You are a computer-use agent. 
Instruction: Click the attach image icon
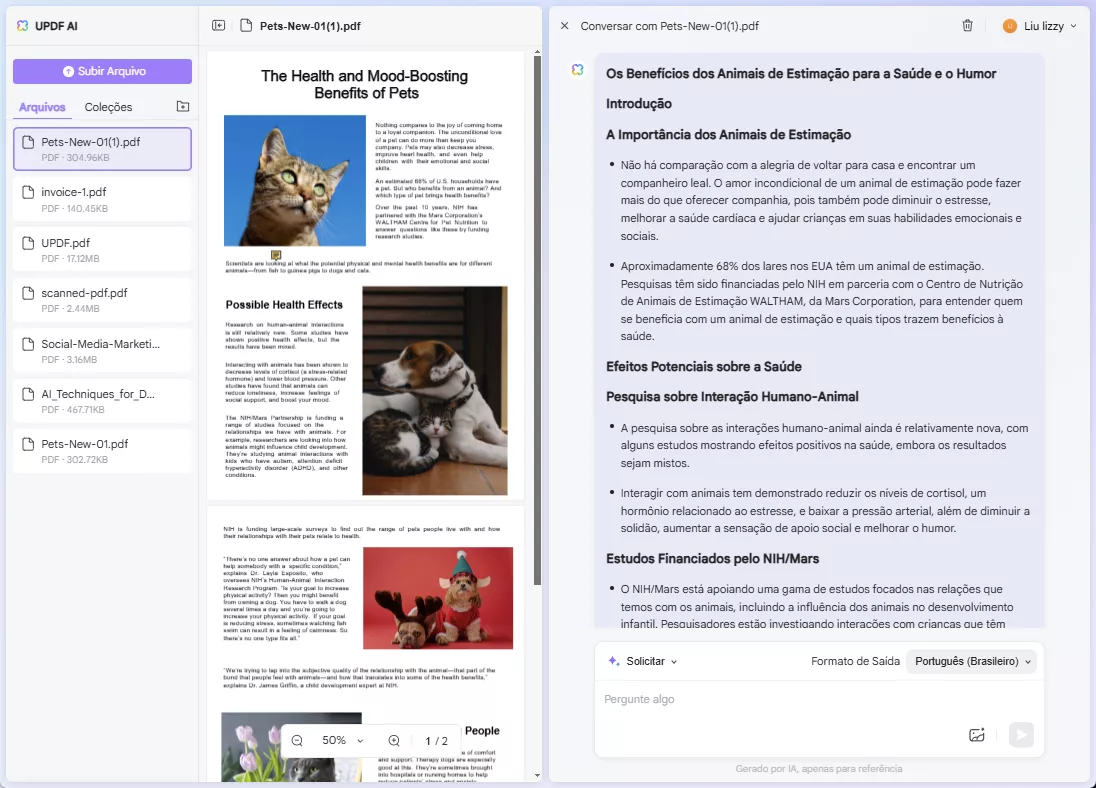976,735
